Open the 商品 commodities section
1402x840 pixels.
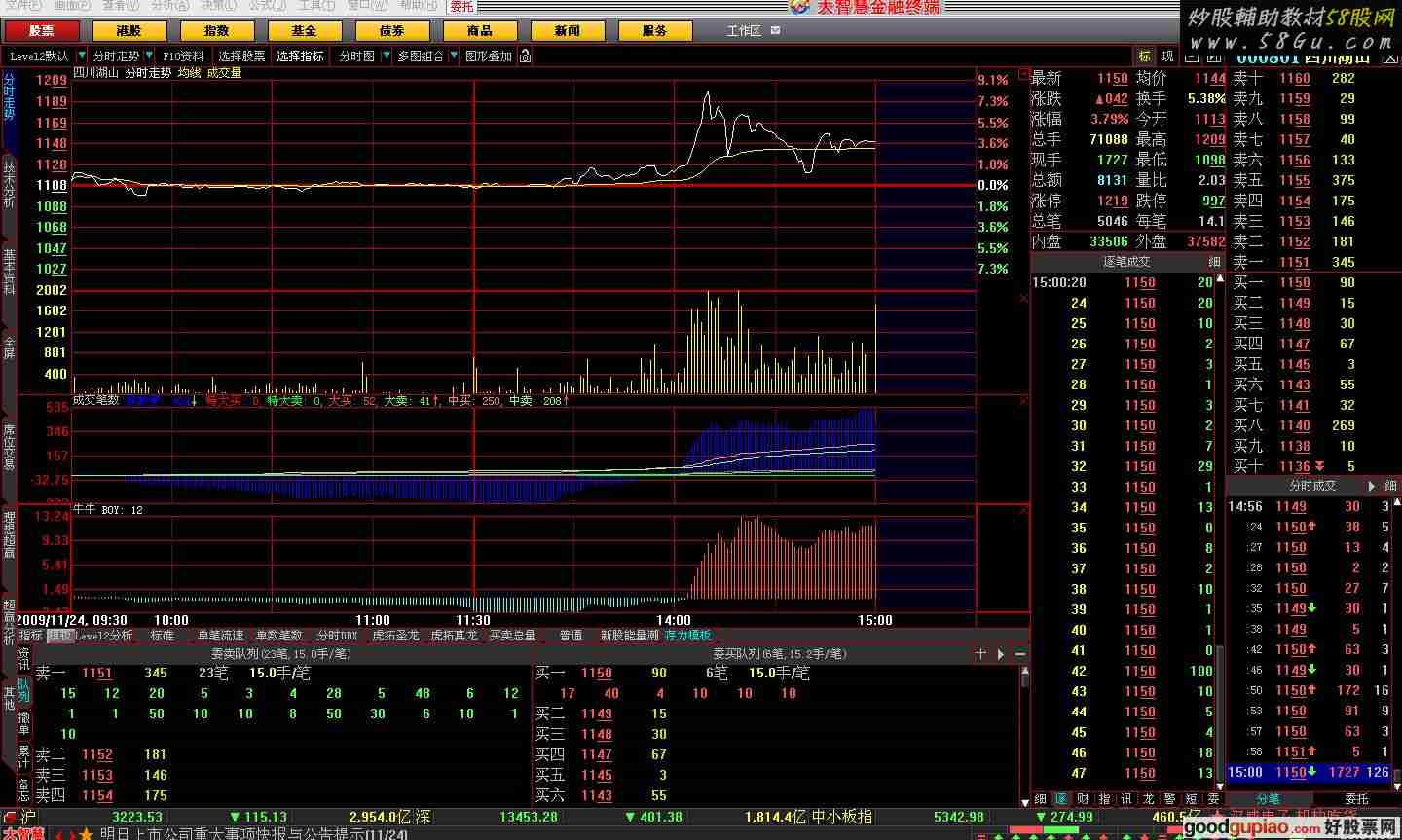click(480, 31)
